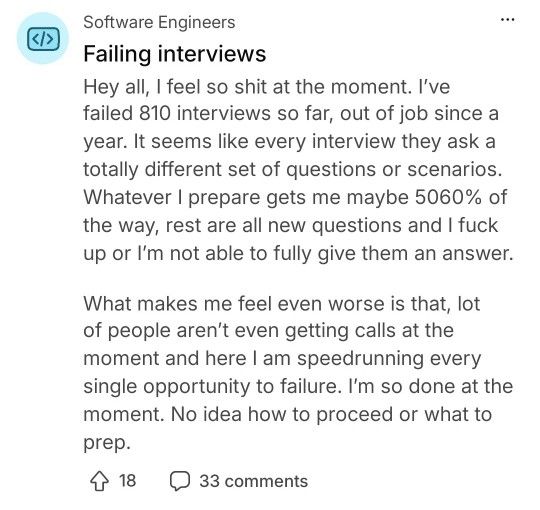This screenshot has width=540, height=510.
Task: Open the 33 comments link
Action: coord(253,481)
